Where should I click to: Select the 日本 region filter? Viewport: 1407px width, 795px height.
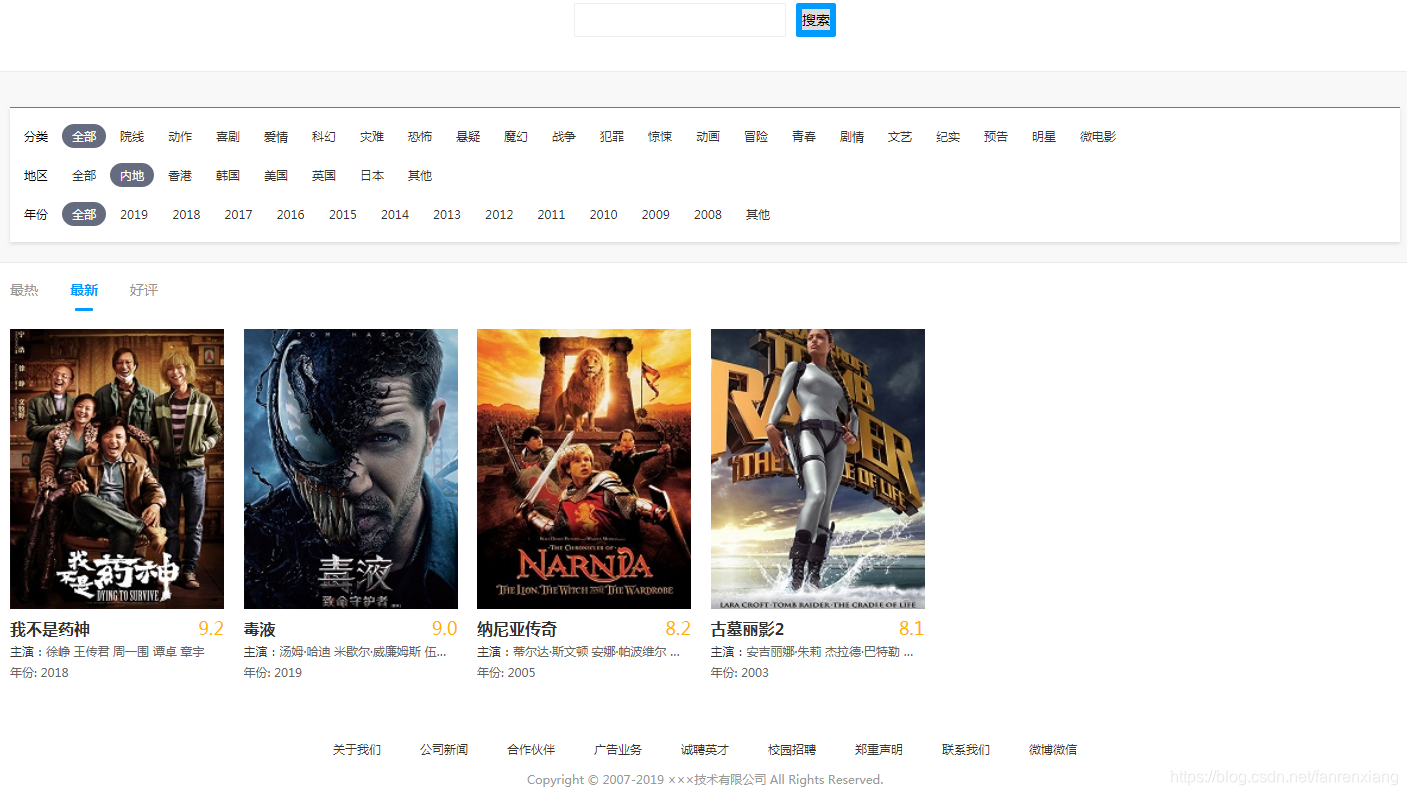[x=372, y=175]
